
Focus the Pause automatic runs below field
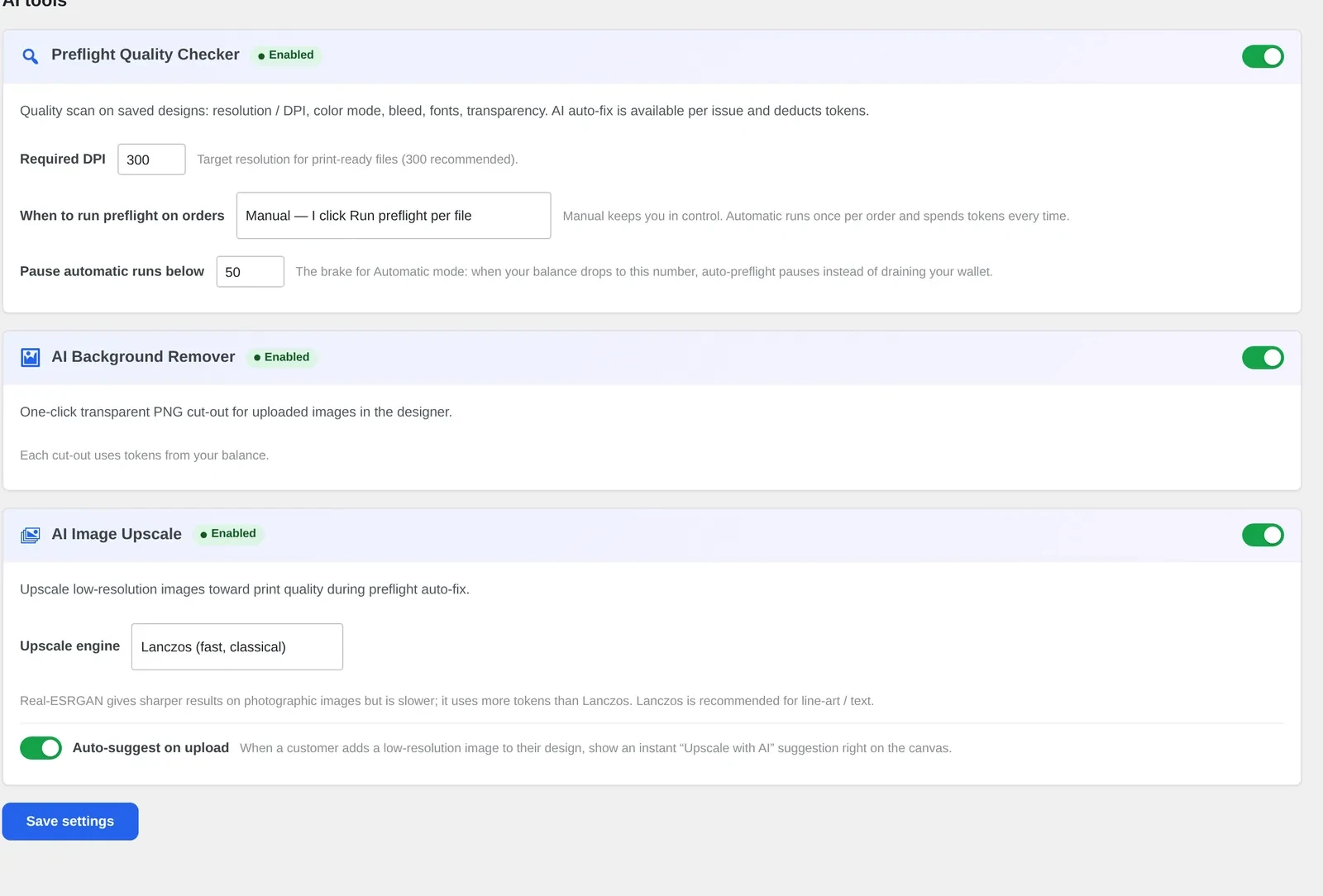click(x=250, y=272)
